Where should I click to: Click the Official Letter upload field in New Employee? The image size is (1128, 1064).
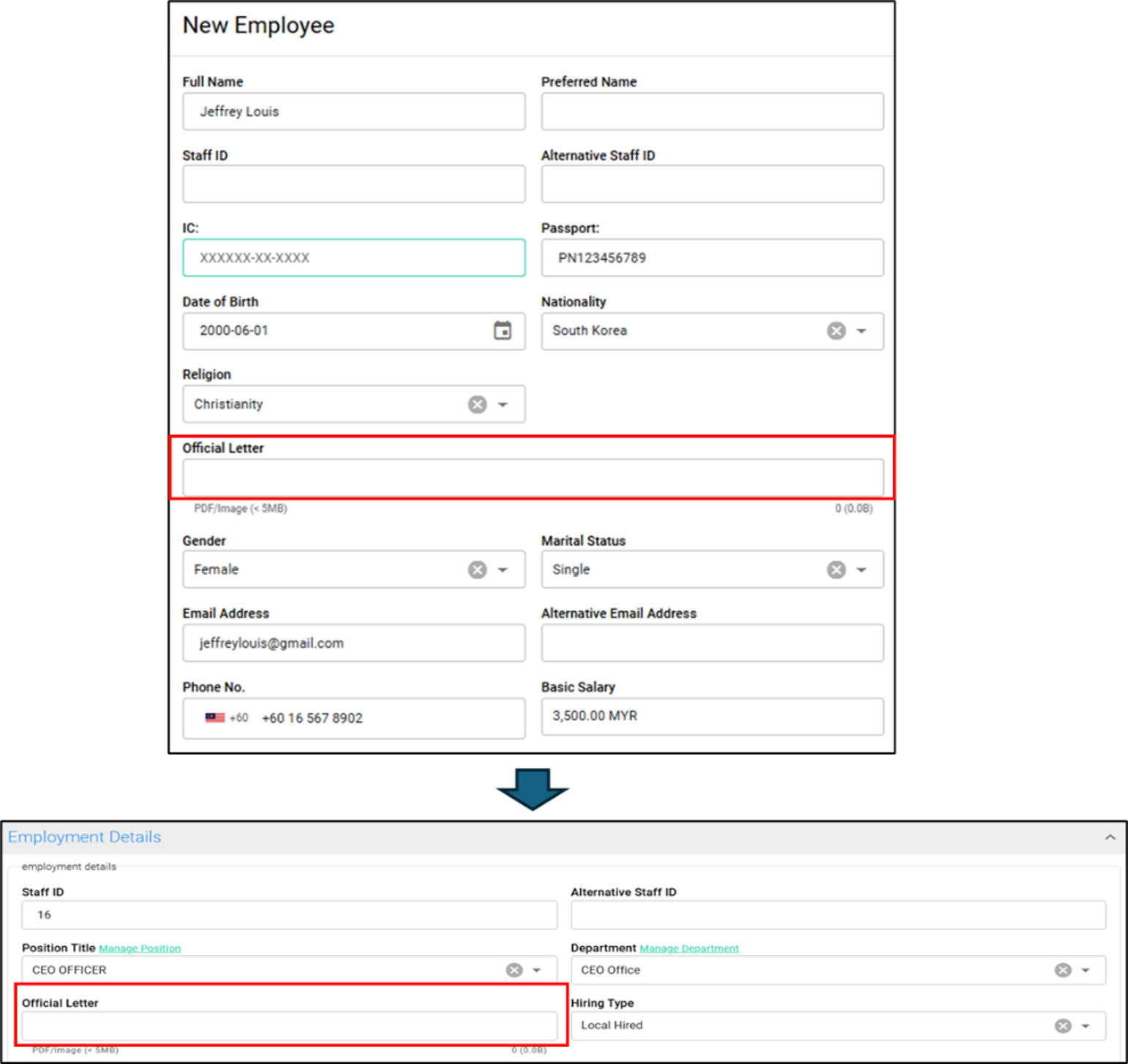533,478
